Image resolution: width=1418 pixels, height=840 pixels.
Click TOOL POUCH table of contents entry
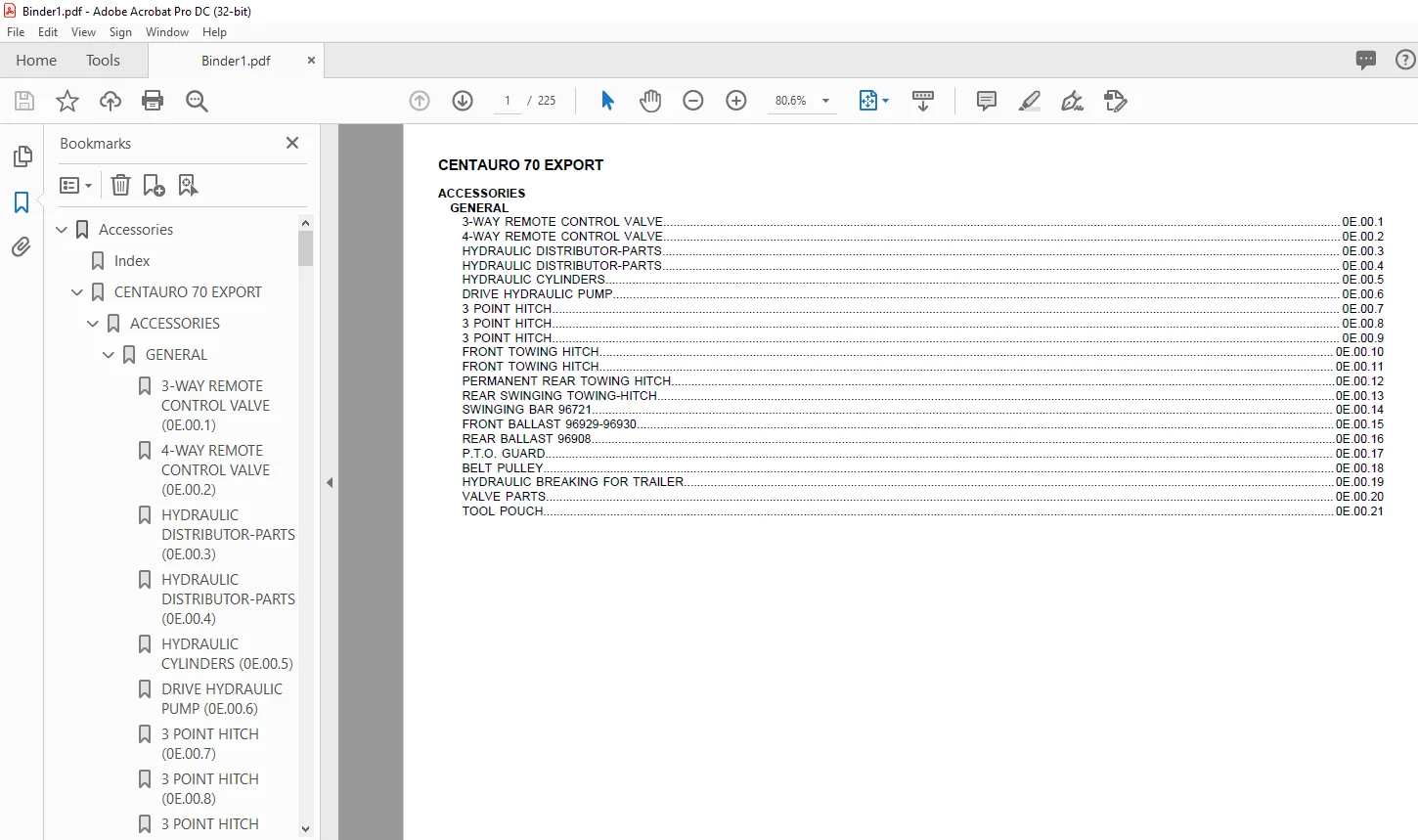[x=922, y=511]
